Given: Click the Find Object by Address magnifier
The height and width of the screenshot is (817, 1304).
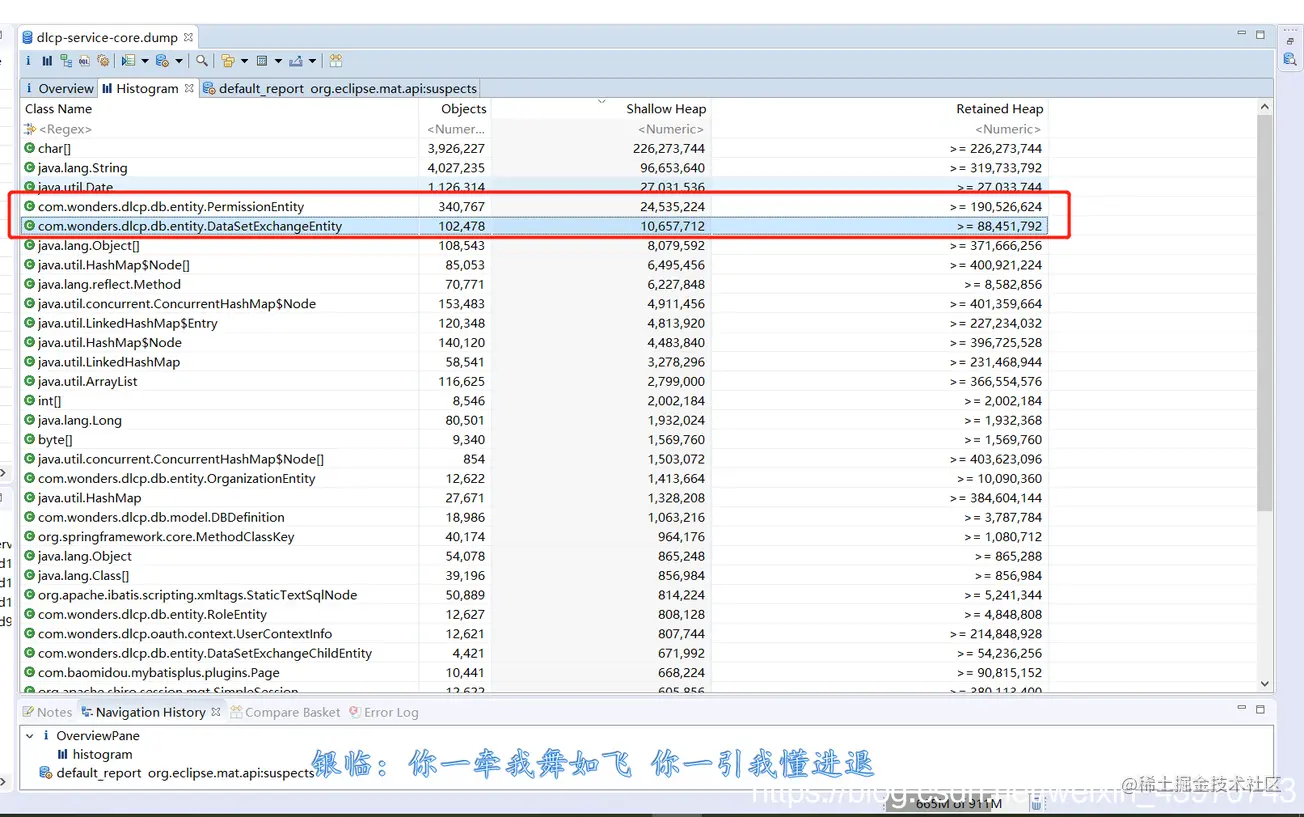Looking at the screenshot, I should [x=202, y=61].
